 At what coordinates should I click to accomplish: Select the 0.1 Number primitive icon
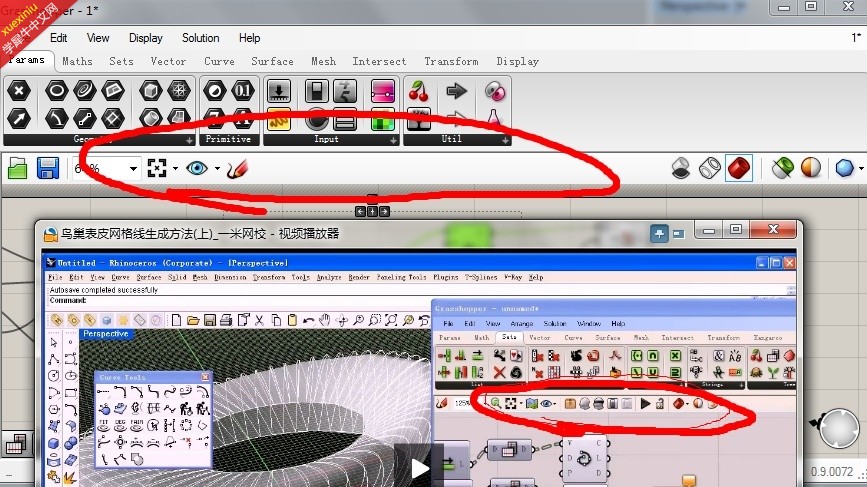(x=243, y=91)
